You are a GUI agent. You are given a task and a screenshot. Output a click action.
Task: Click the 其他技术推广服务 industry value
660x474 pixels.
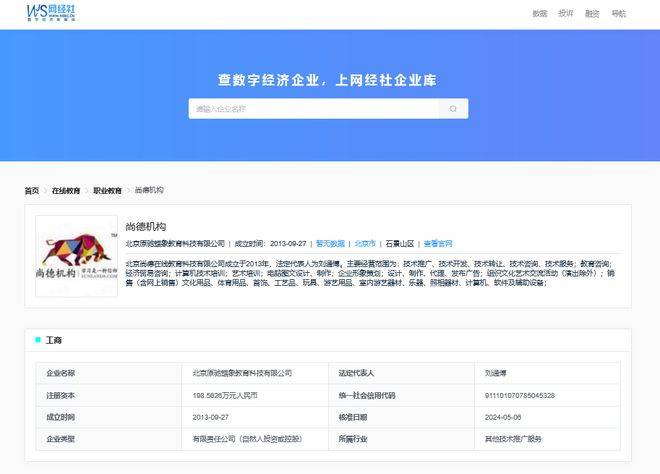pos(513,439)
